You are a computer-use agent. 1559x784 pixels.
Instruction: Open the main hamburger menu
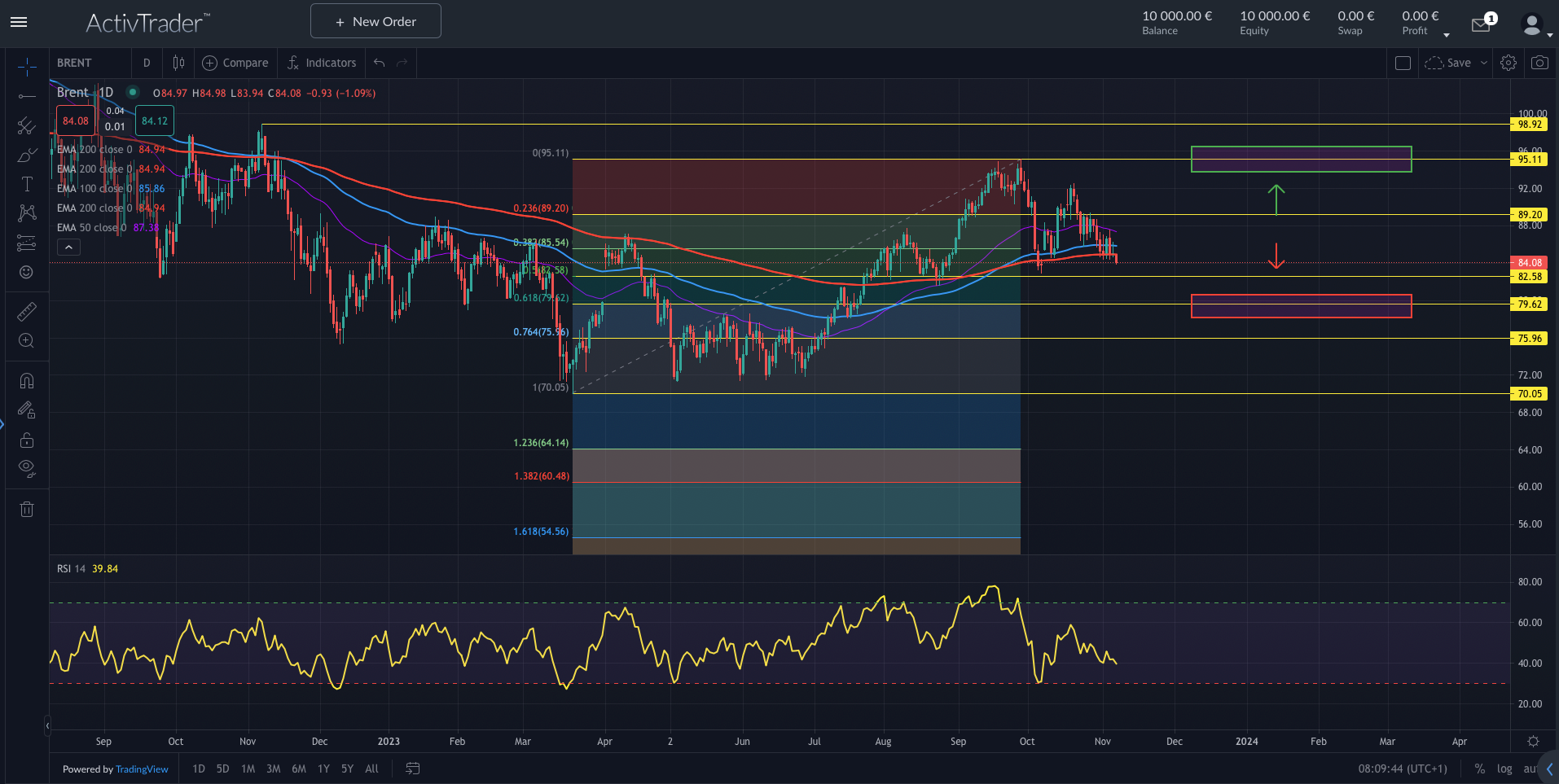point(19,22)
